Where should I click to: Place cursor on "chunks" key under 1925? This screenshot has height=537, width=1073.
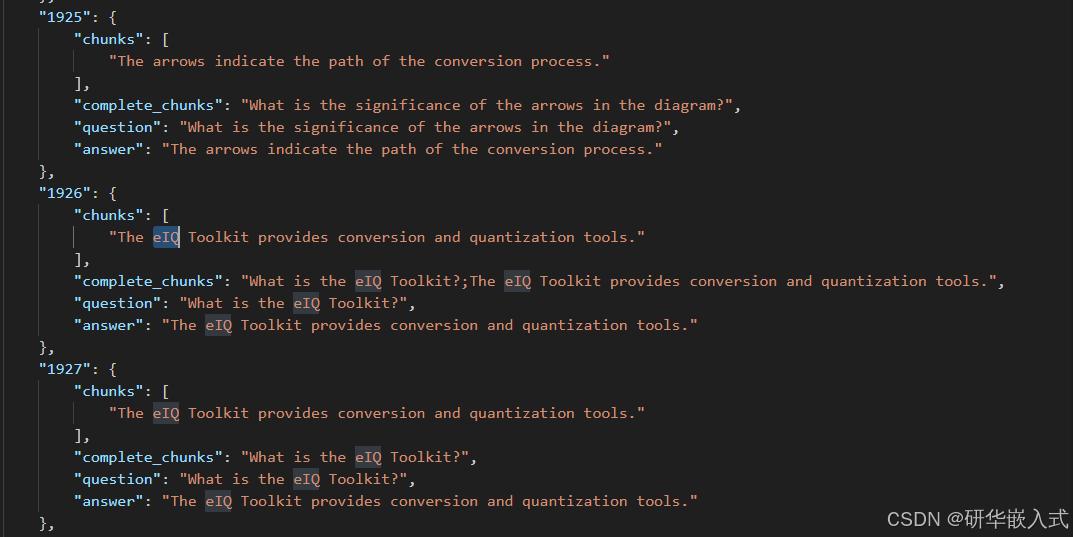pos(109,39)
